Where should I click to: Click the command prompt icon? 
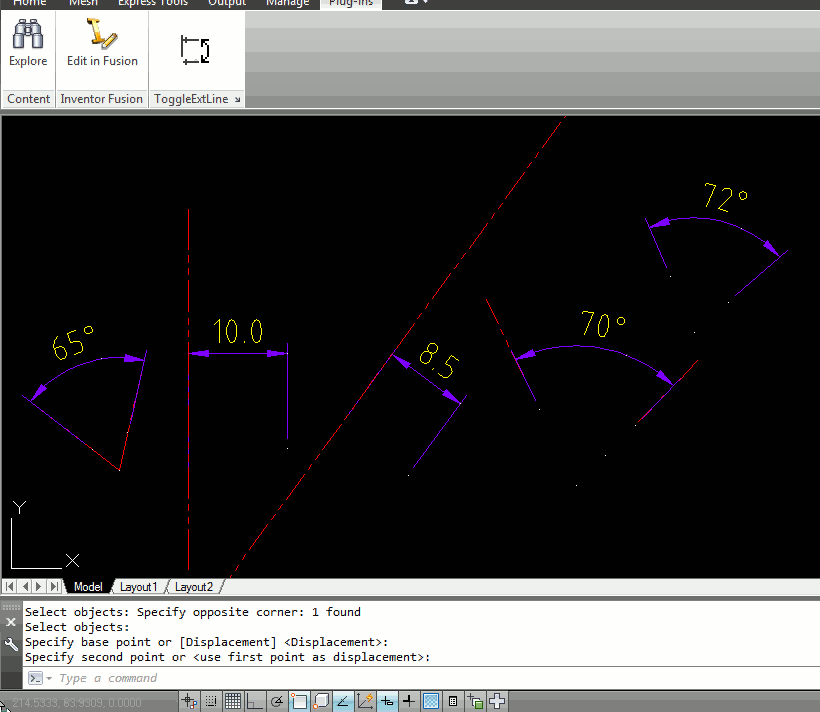[35, 679]
